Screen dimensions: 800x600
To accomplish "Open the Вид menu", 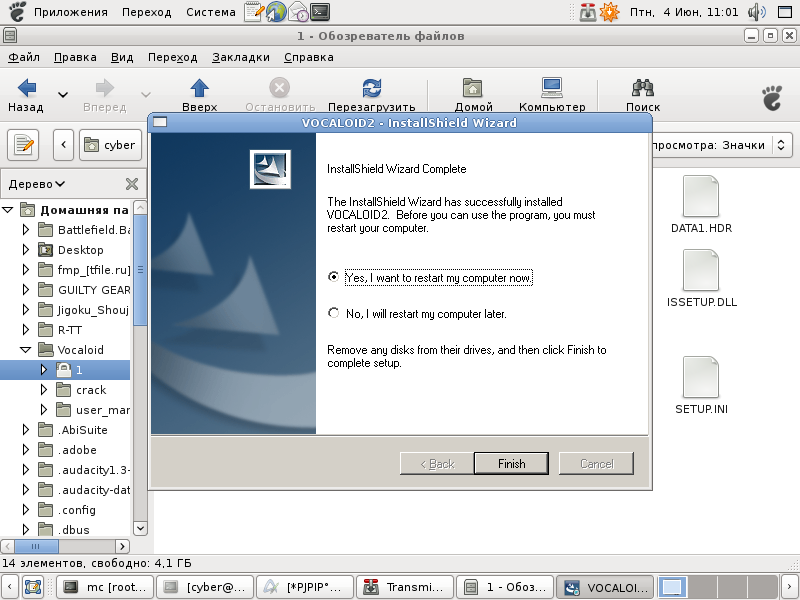I will click(x=122, y=57).
